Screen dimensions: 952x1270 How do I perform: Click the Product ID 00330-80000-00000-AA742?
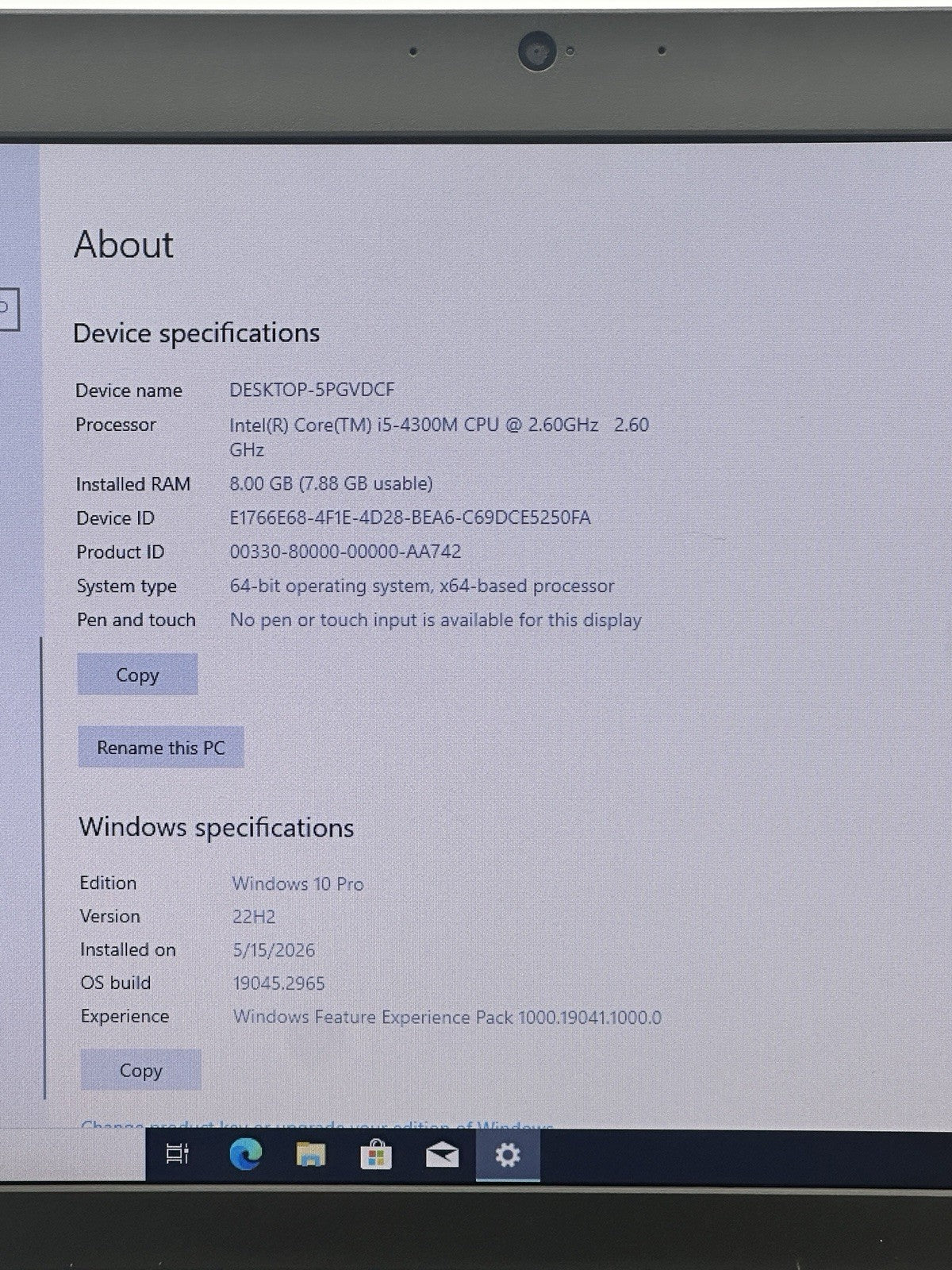pyautogui.click(x=345, y=552)
